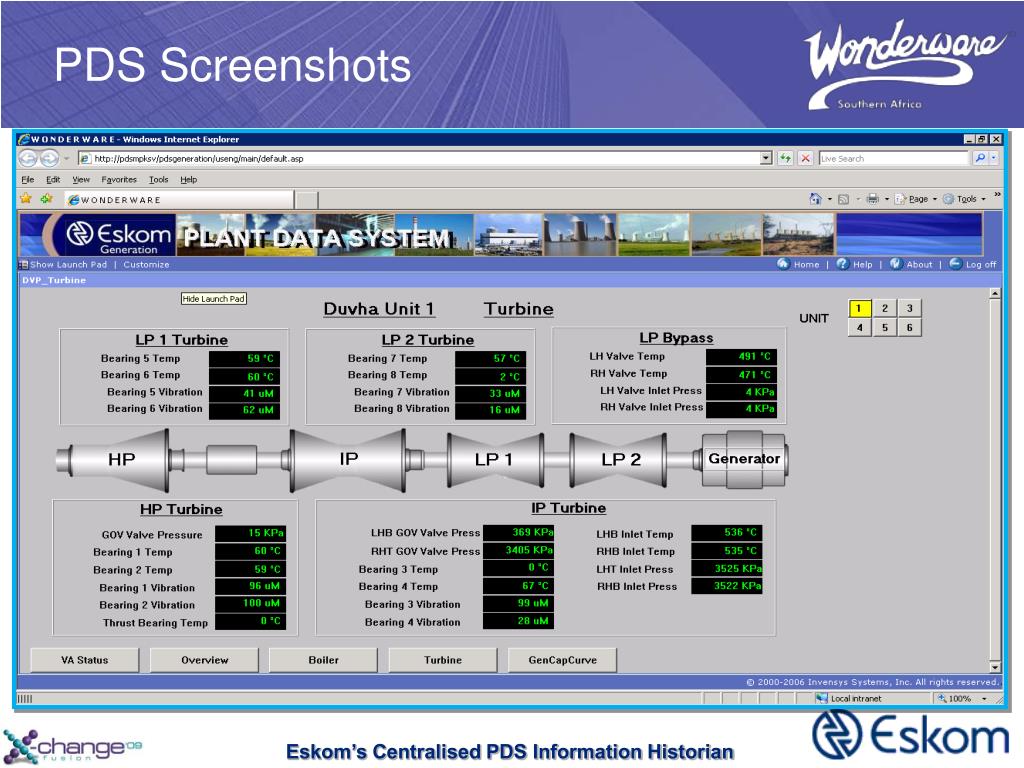
Task: Click the LH Valve Temp value 491 °C
Action: coord(742,357)
